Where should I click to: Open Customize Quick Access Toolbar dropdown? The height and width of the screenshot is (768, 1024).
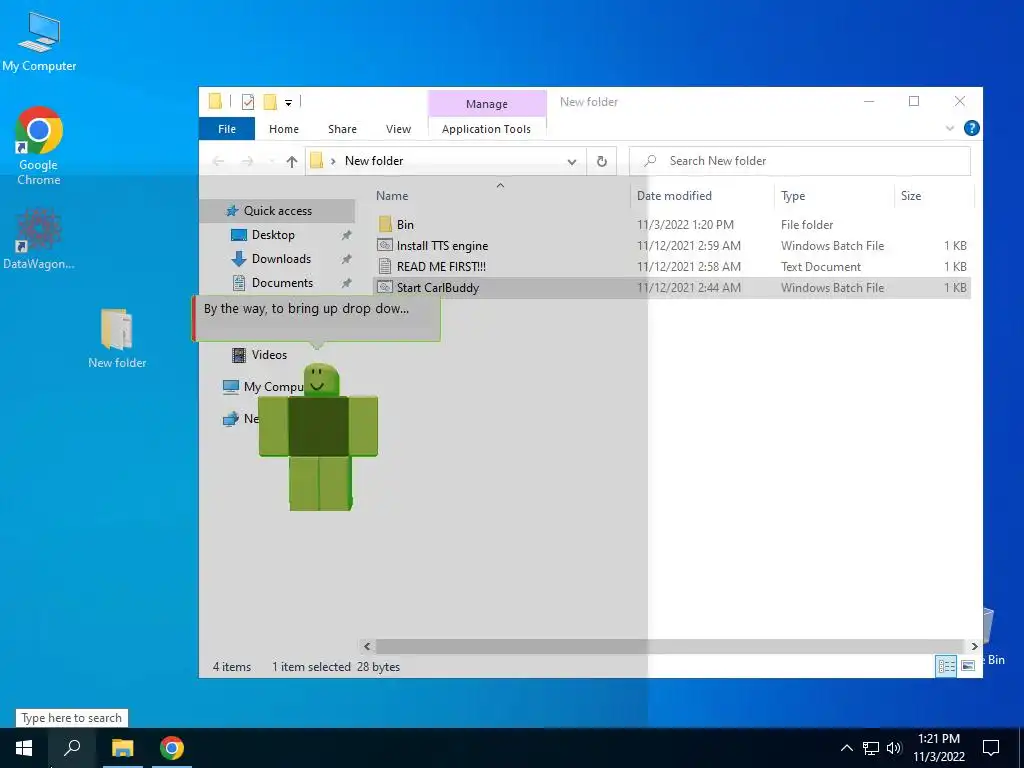point(288,103)
